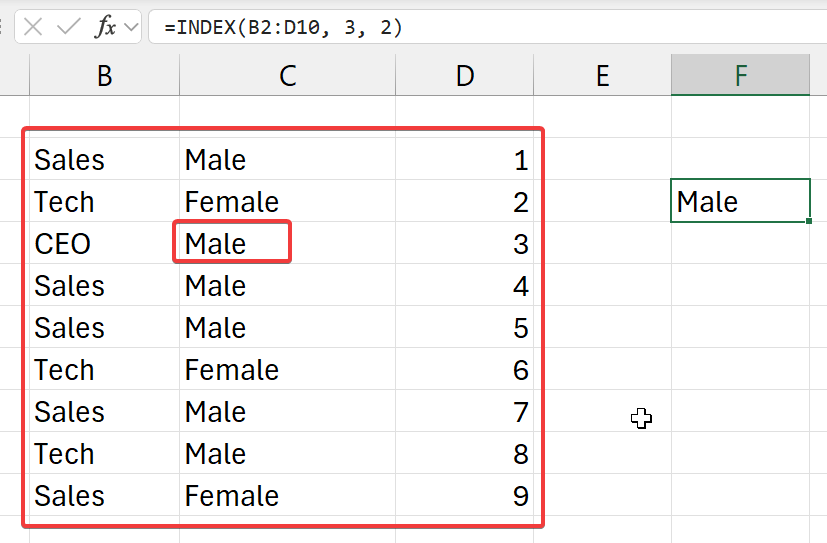827x543 pixels.
Task: Click the Cancel X icon in formula bar
Action: click(33, 27)
